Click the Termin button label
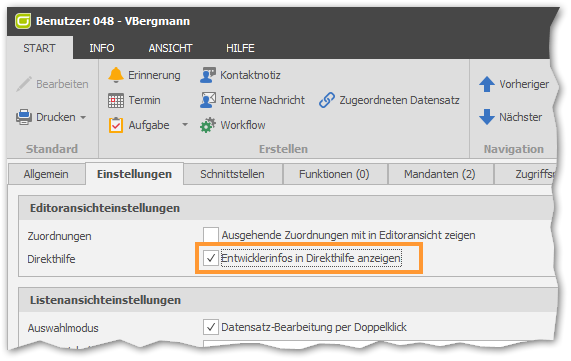This screenshot has width=571, height=361. (x=144, y=100)
